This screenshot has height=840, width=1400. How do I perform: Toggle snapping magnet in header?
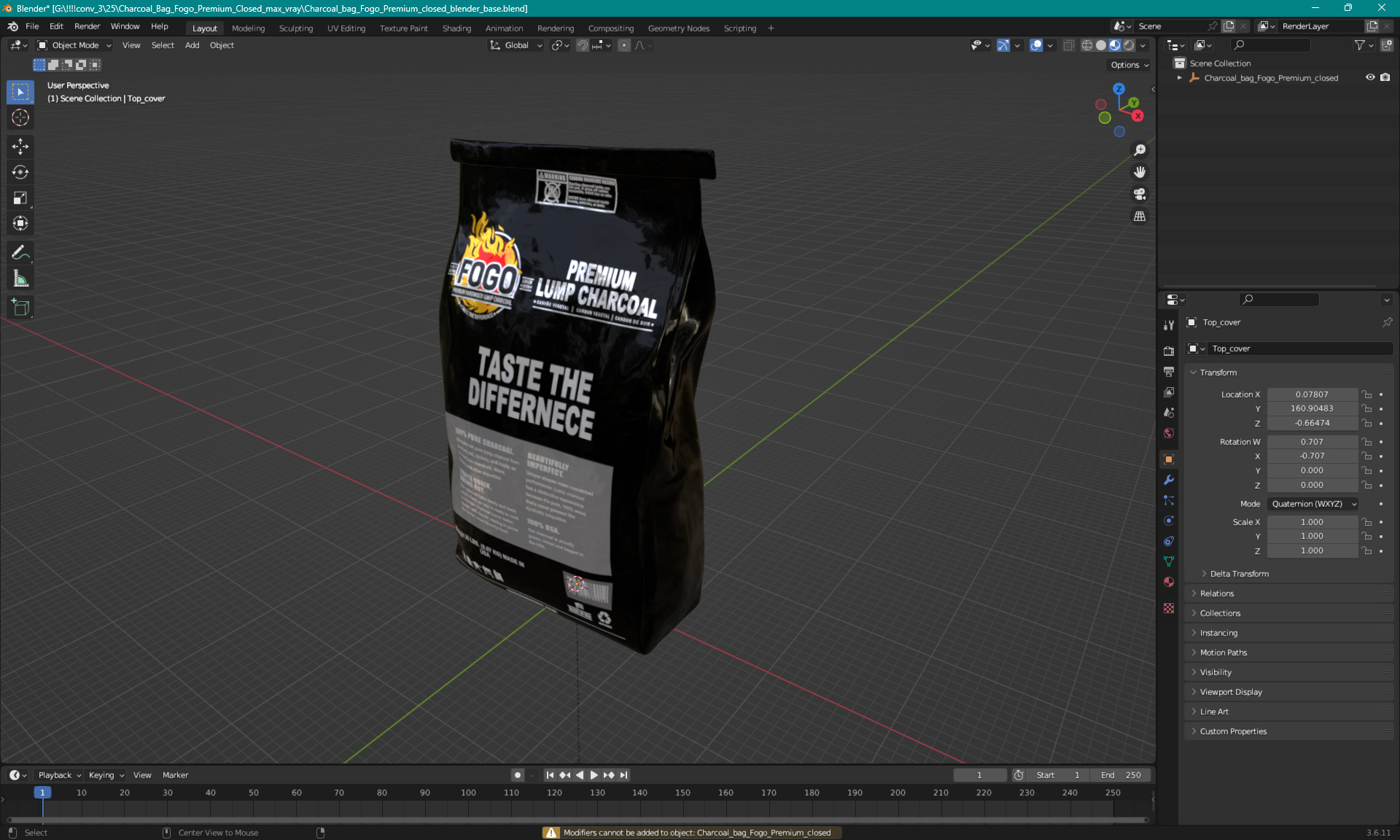click(583, 45)
